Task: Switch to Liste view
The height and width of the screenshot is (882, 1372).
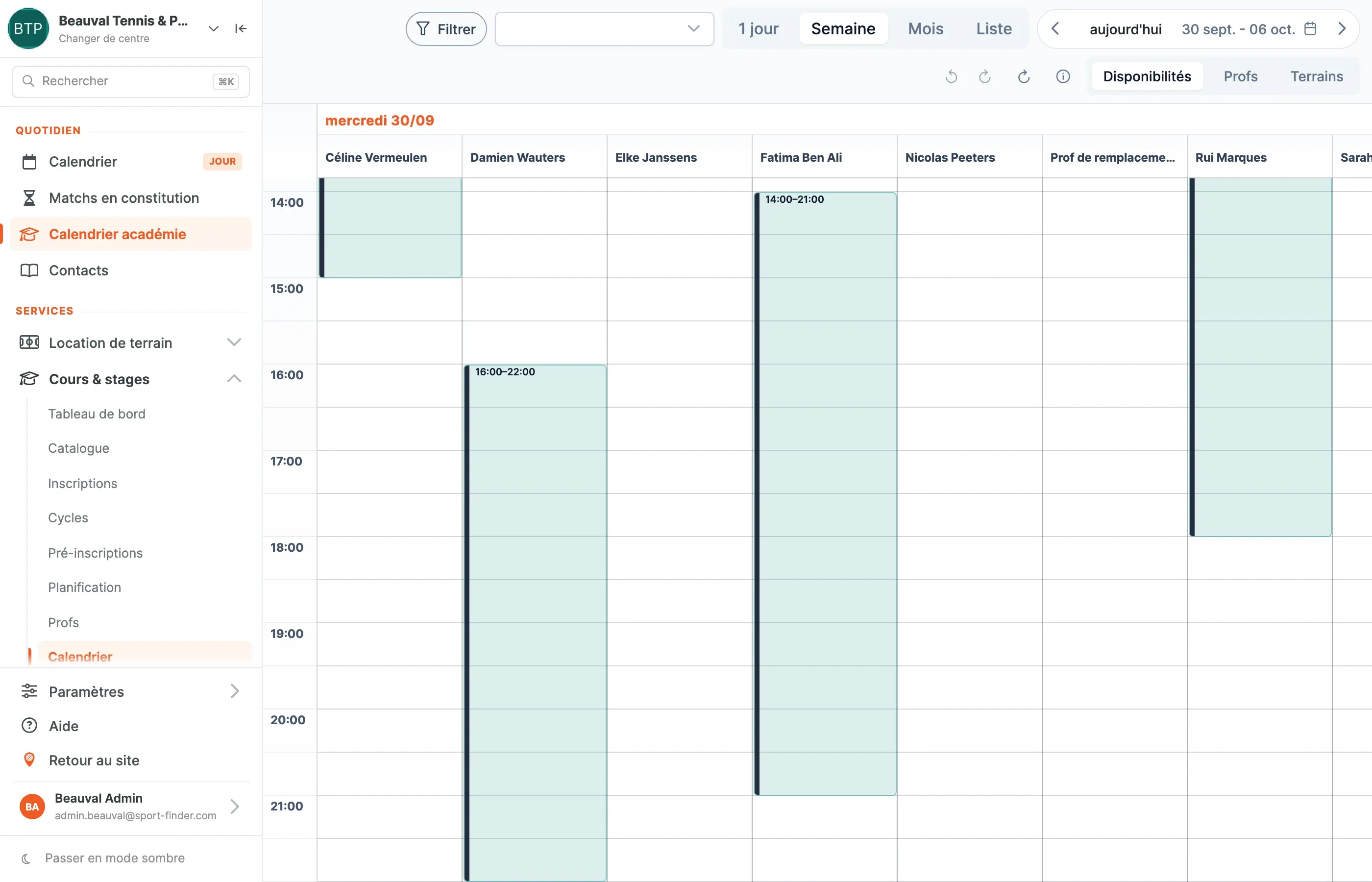Action: (x=994, y=28)
